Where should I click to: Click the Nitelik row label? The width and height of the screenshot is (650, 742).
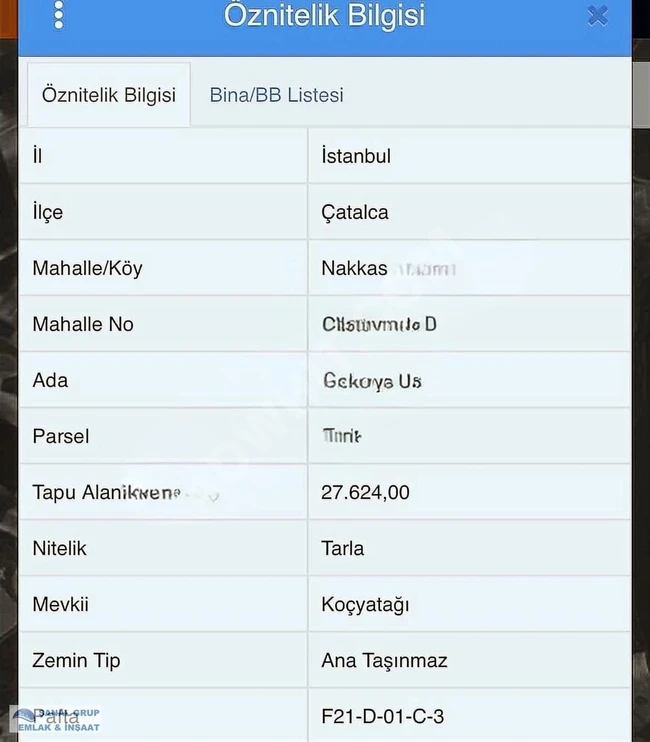59,548
